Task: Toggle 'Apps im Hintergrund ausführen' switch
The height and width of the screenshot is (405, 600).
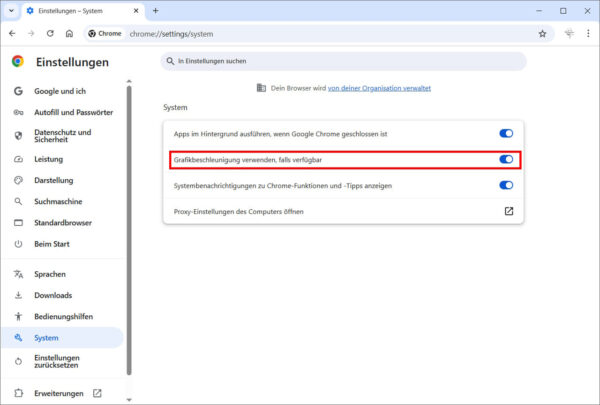Action: (x=506, y=133)
